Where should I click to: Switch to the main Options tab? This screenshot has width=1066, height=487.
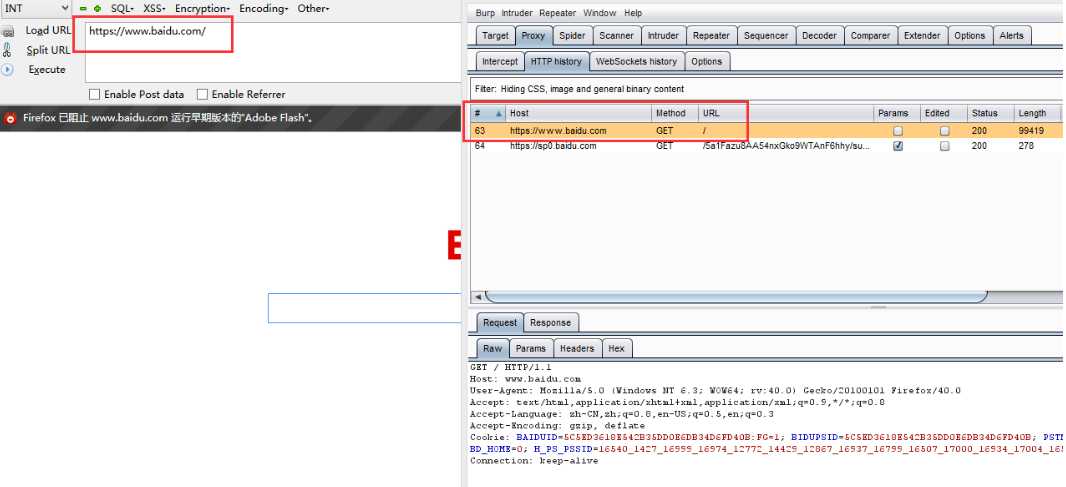969,36
